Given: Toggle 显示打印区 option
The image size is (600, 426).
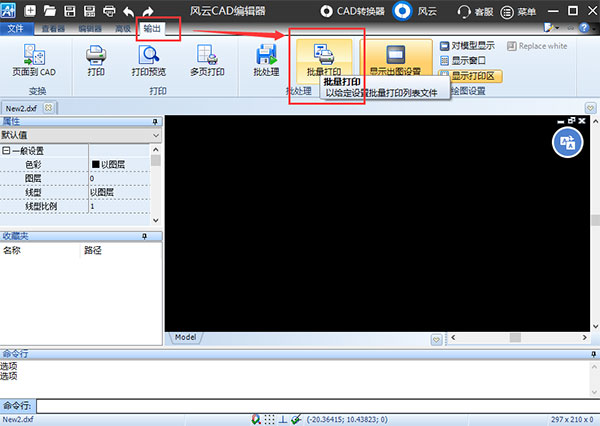Looking at the screenshot, I should [x=471, y=76].
